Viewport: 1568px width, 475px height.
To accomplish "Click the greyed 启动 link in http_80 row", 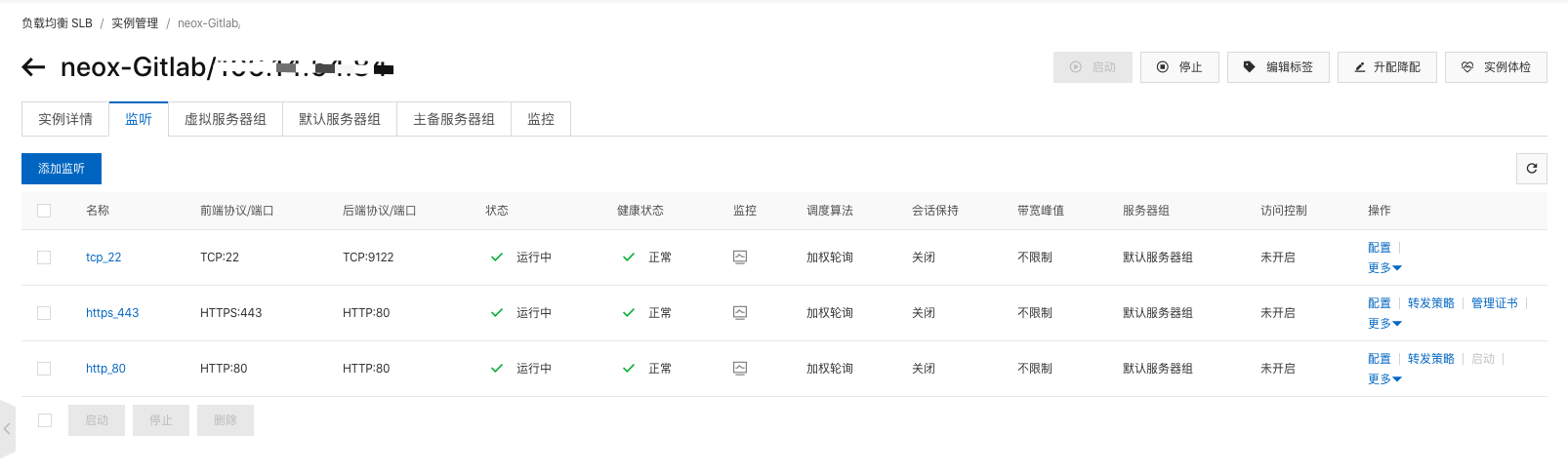I will coord(1483,359).
